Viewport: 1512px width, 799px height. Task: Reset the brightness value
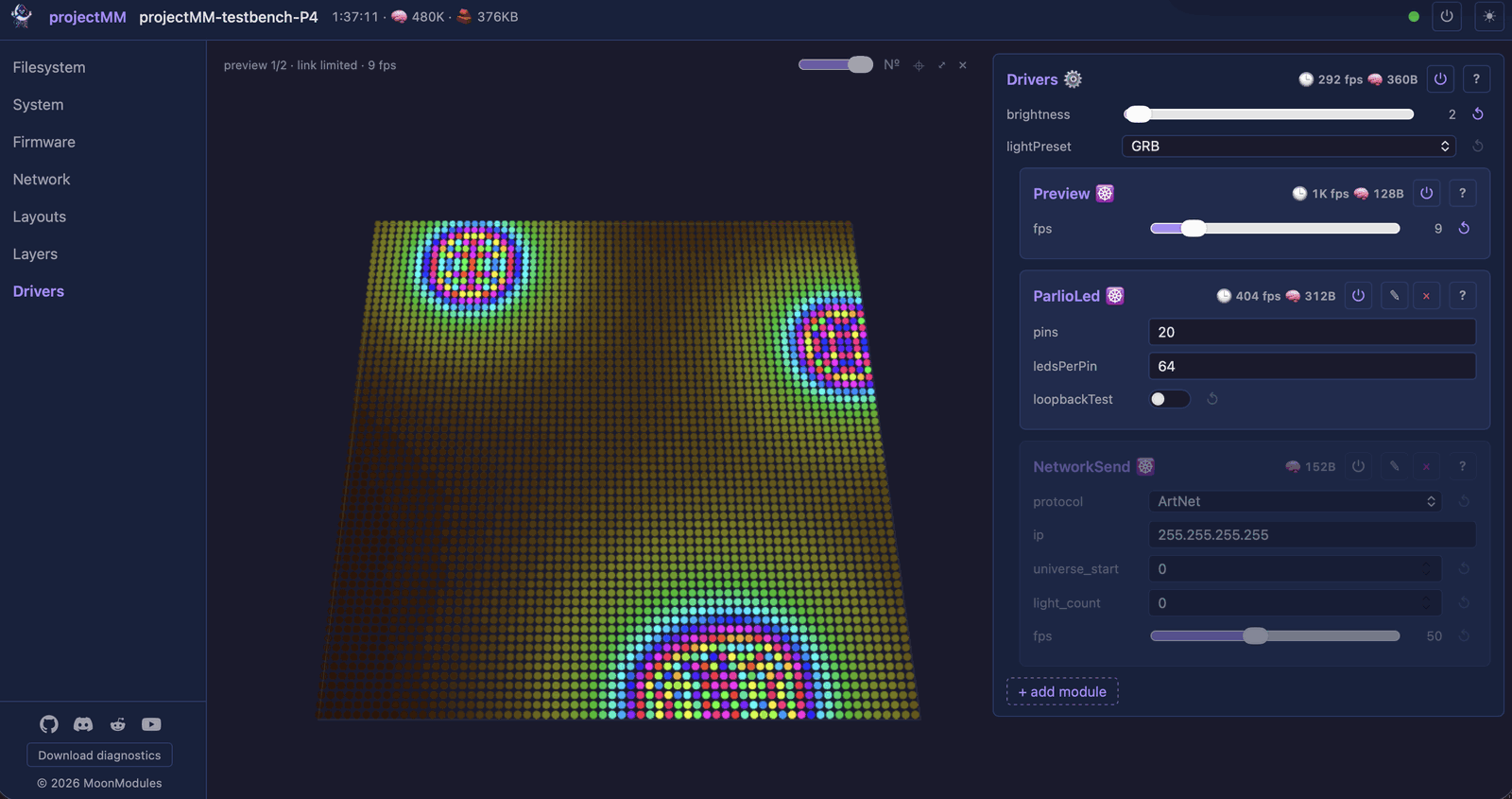pos(1478,113)
